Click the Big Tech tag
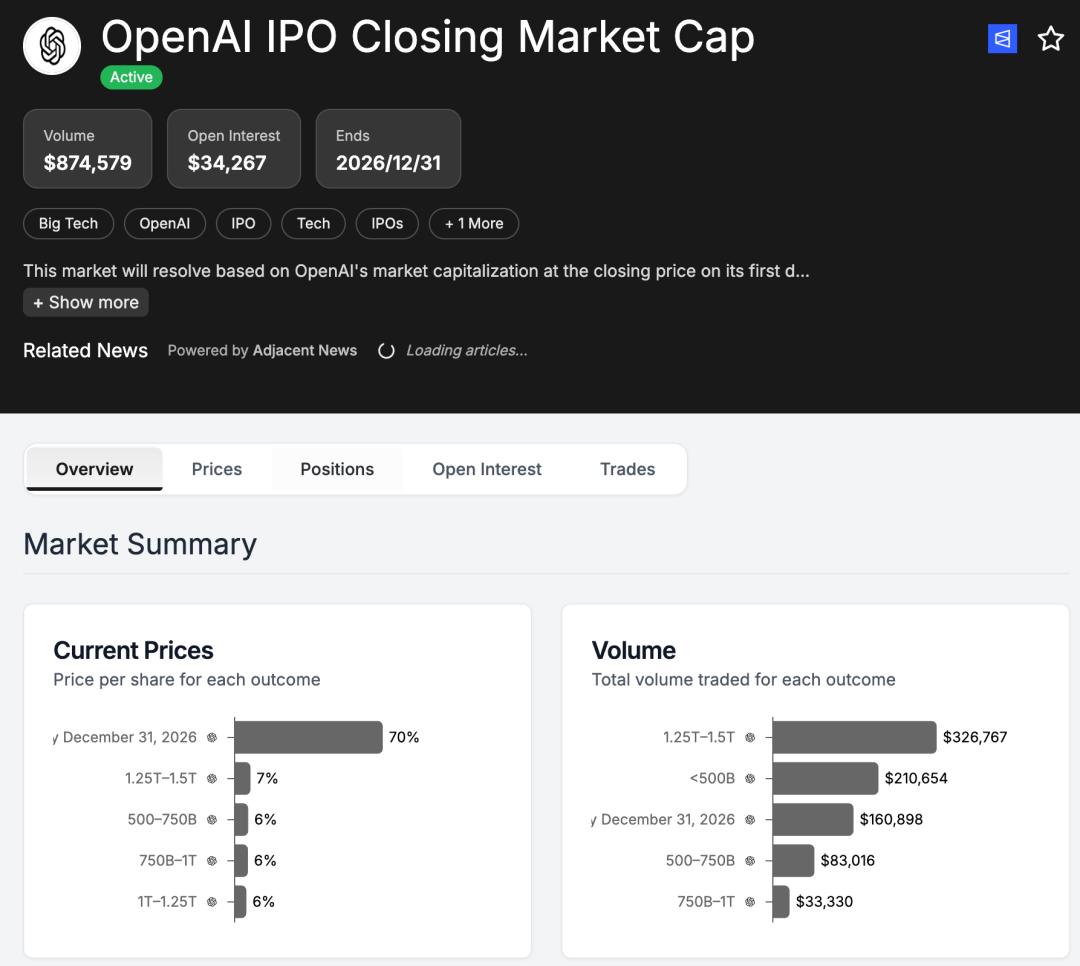Screen dimensions: 1080x966 point(68,223)
